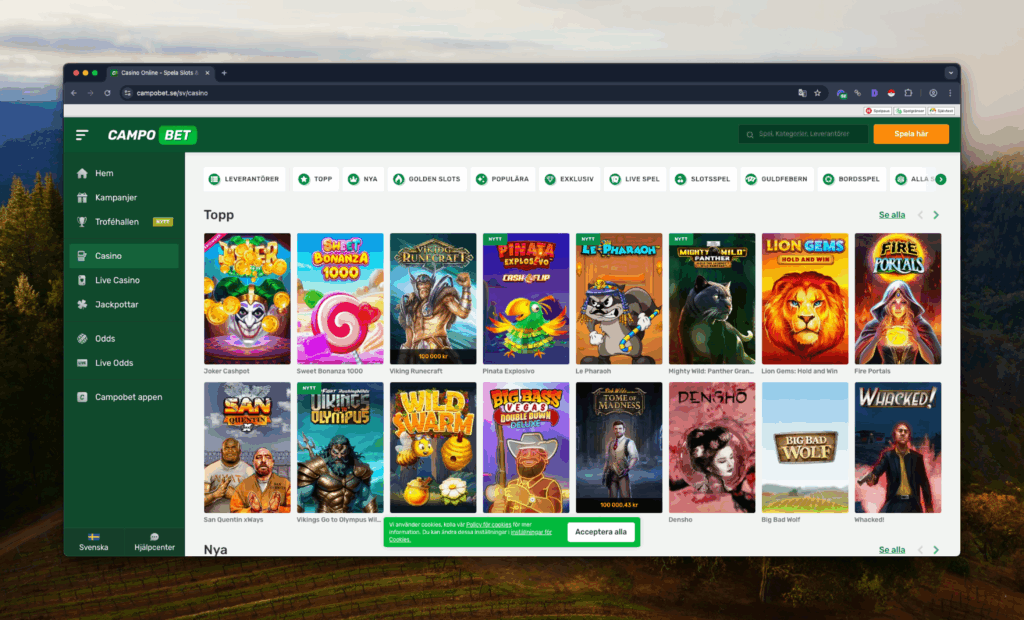Select the Slotsspel category chip
Viewport: 1024px width, 620px height.
coord(703,179)
